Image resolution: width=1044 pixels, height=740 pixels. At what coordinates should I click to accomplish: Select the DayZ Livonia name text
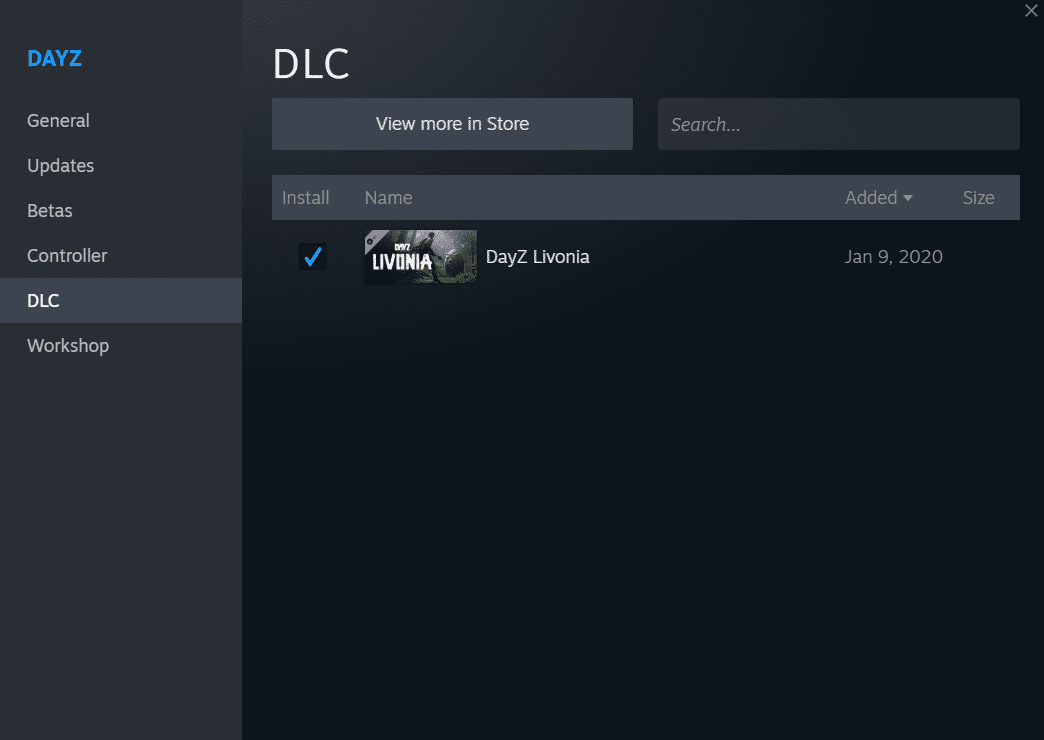[x=537, y=257]
